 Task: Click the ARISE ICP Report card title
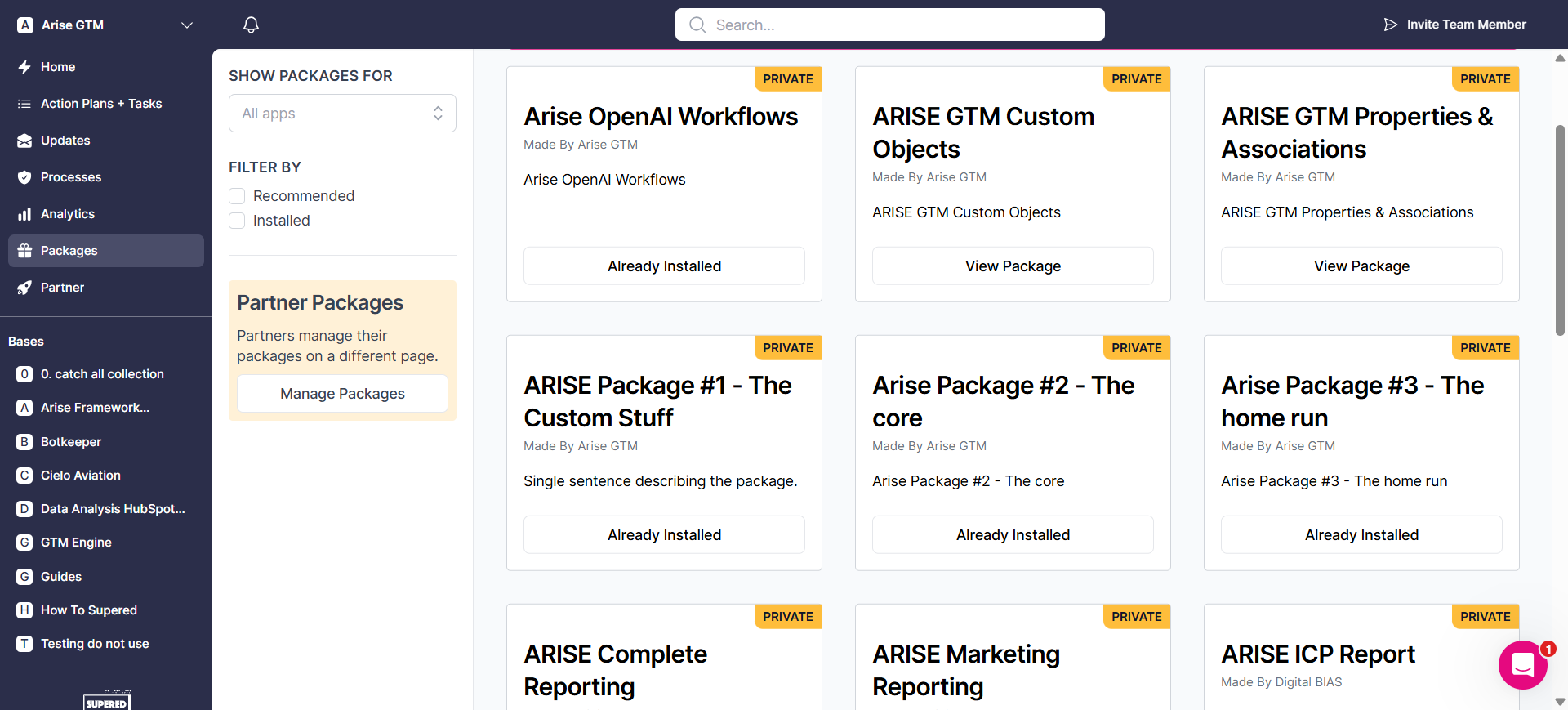1318,654
